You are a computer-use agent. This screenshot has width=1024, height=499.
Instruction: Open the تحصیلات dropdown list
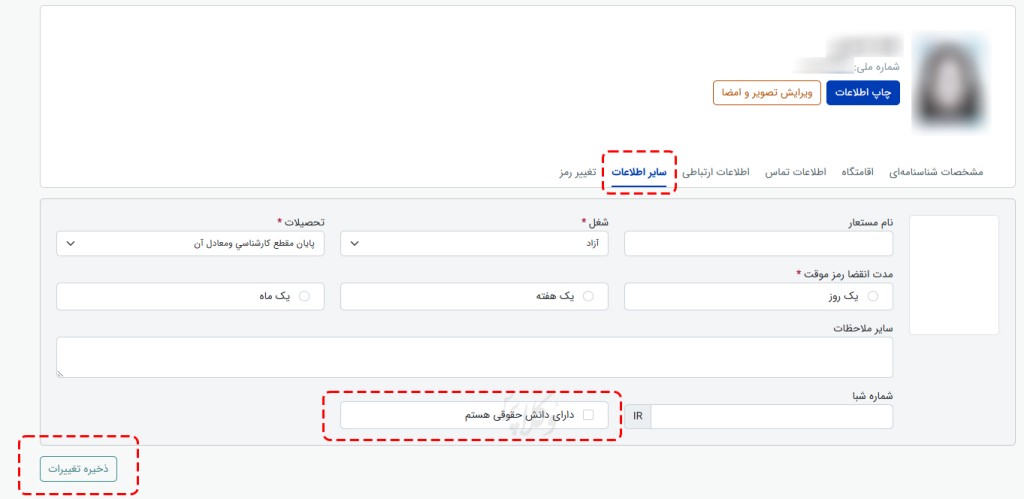point(190,244)
